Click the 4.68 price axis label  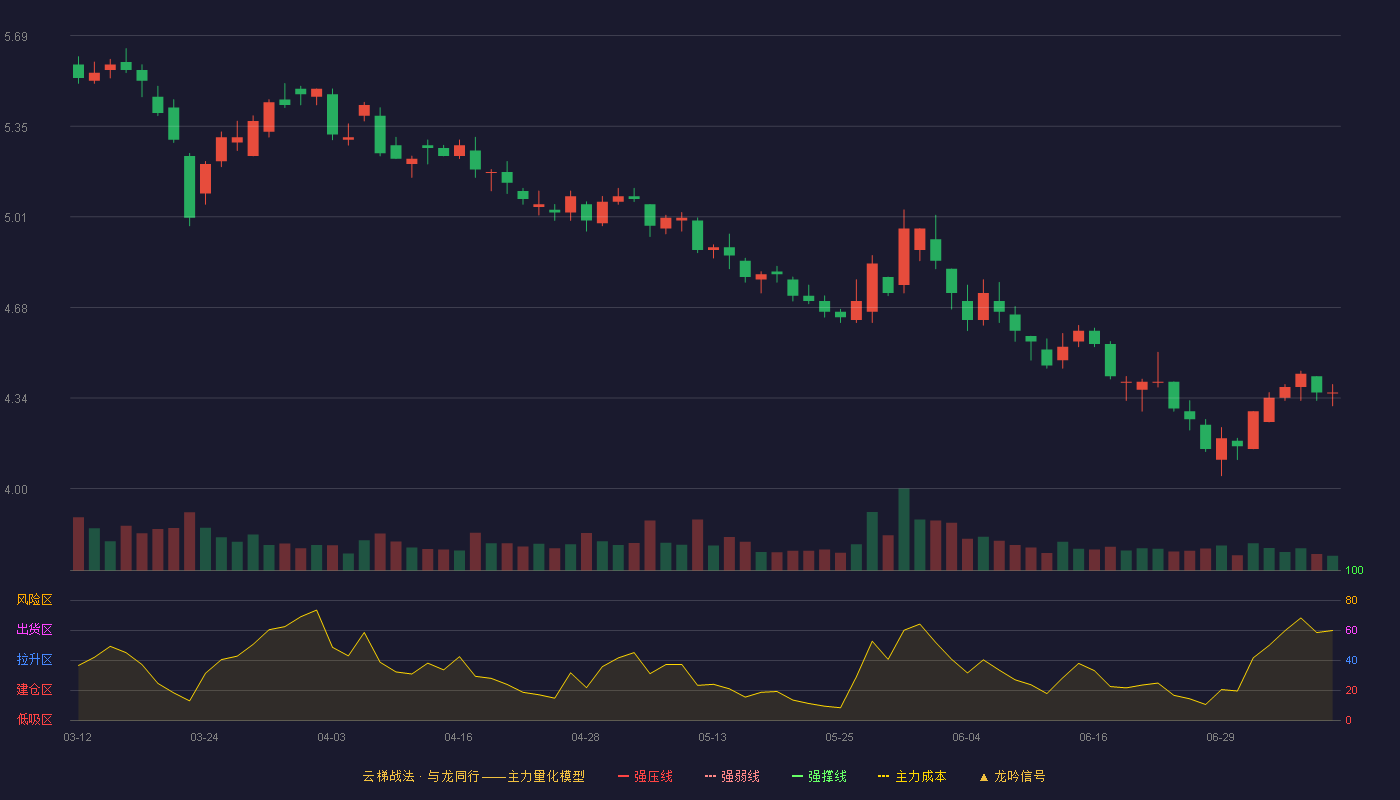point(16,309)
